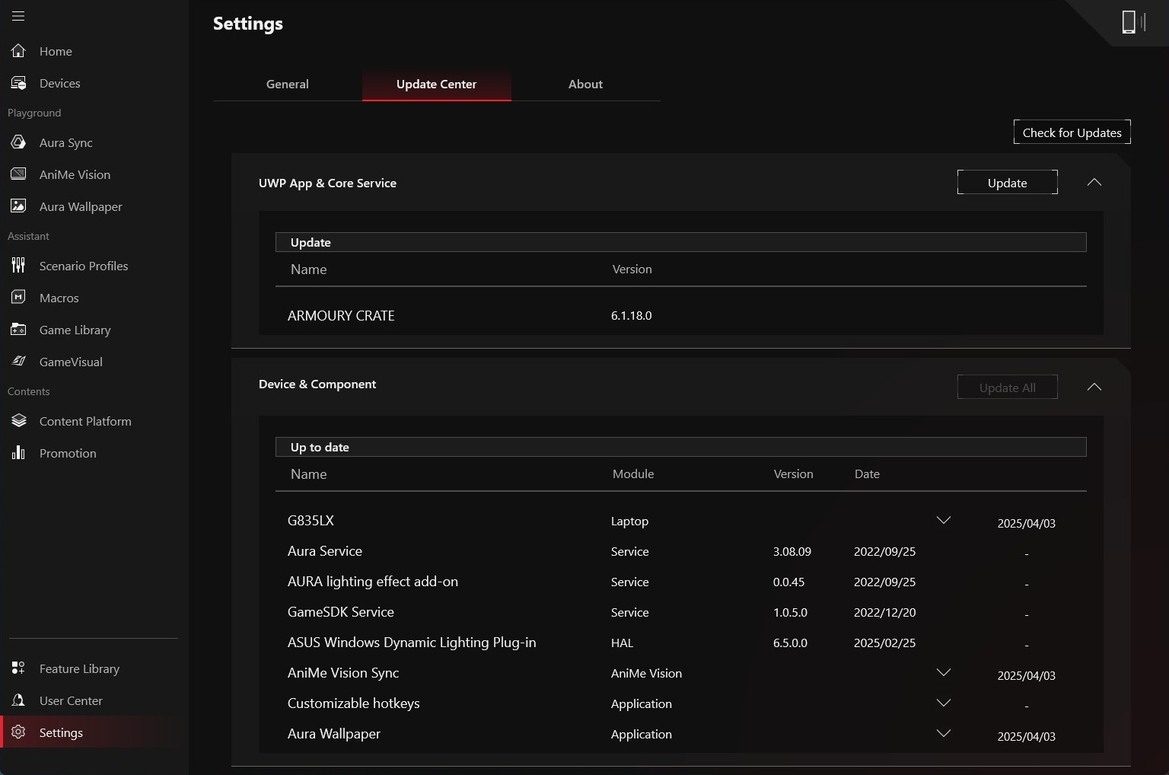The height and width of the screenshot is (775, 1169).
Task: Click version 0.0.45 cell
Action: [788, 582]
